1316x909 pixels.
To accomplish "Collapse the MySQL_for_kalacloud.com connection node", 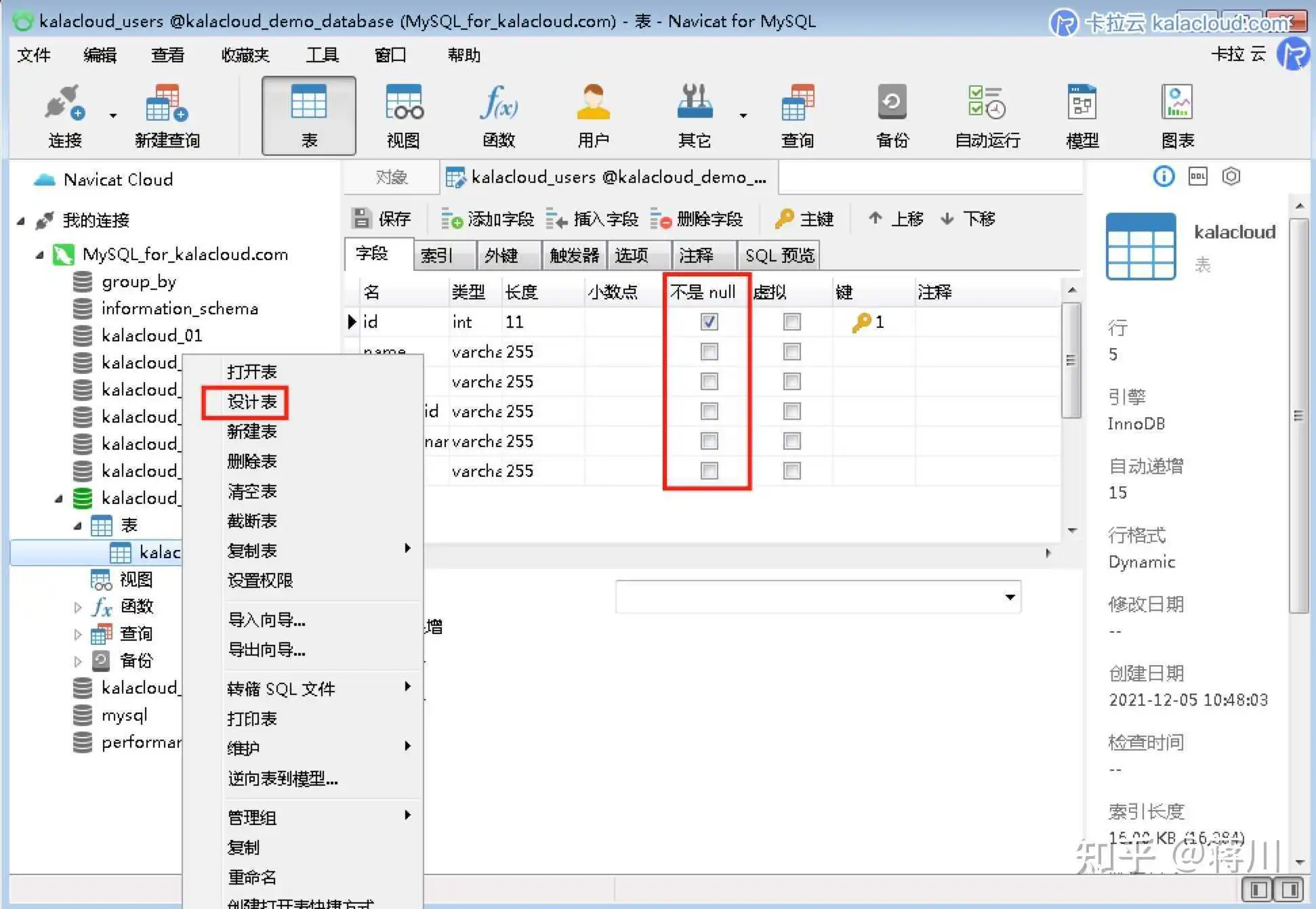I will (39, 255).
